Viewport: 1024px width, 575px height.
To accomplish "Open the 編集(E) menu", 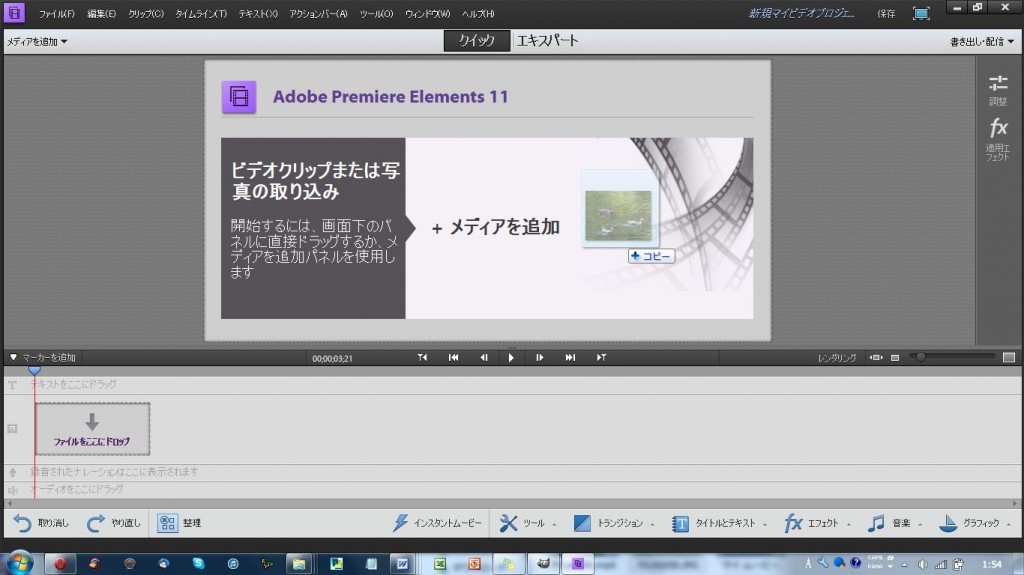I will (101, 14).
